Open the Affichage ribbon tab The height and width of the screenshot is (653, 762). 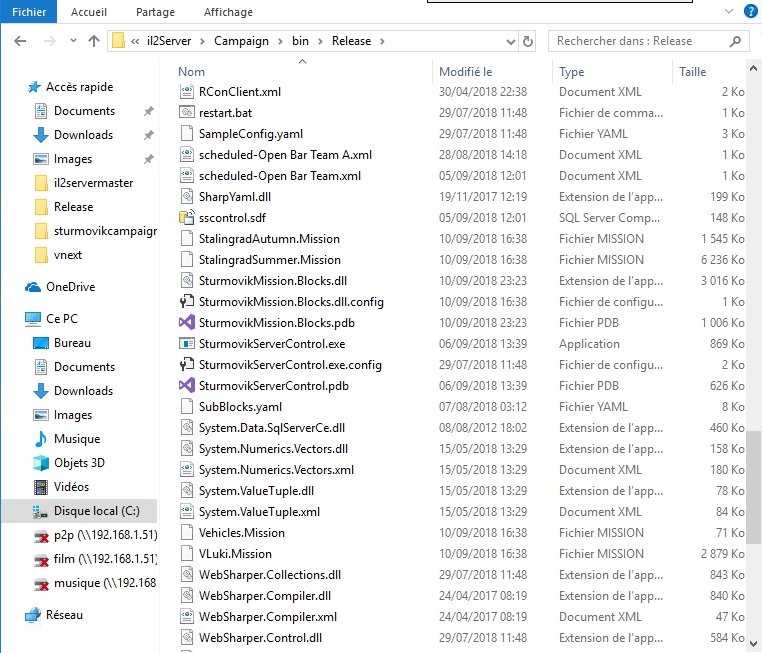(x=228, y=12)
